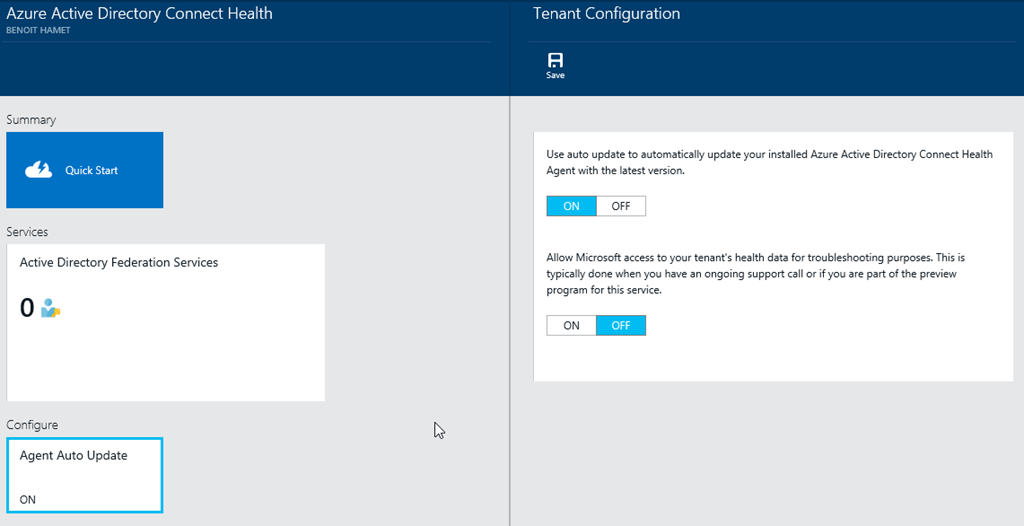This screenshot has height=526, width=1024.
Task: Click the Tenant Configuration blade title
Action: (x=606, y=14)
